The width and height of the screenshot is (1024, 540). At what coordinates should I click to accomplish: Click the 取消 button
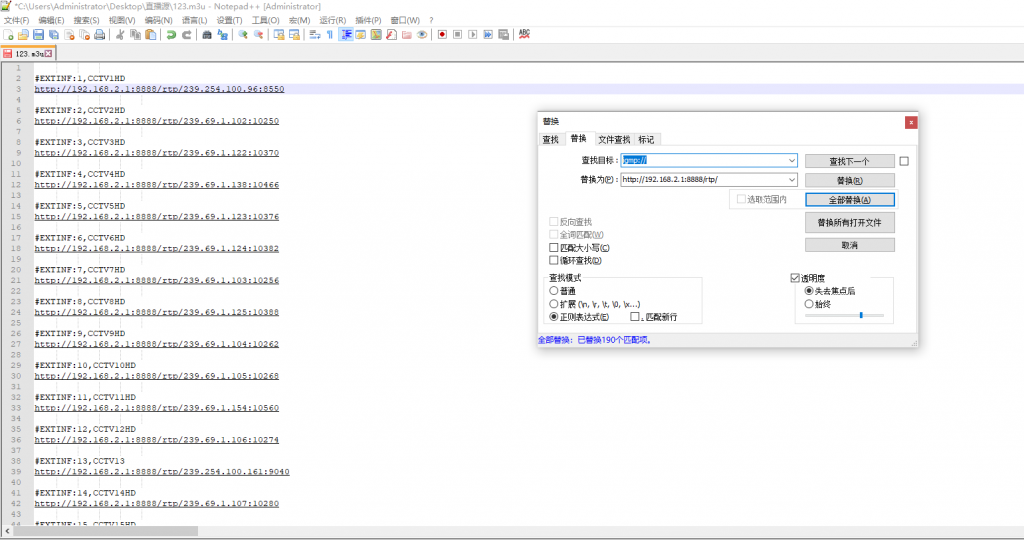[x=850, y=246]
